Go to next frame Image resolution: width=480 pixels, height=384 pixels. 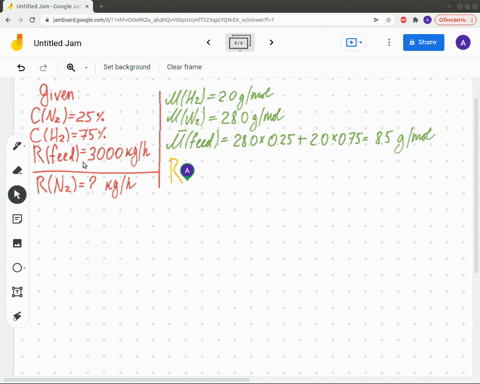tap(271, 42)
